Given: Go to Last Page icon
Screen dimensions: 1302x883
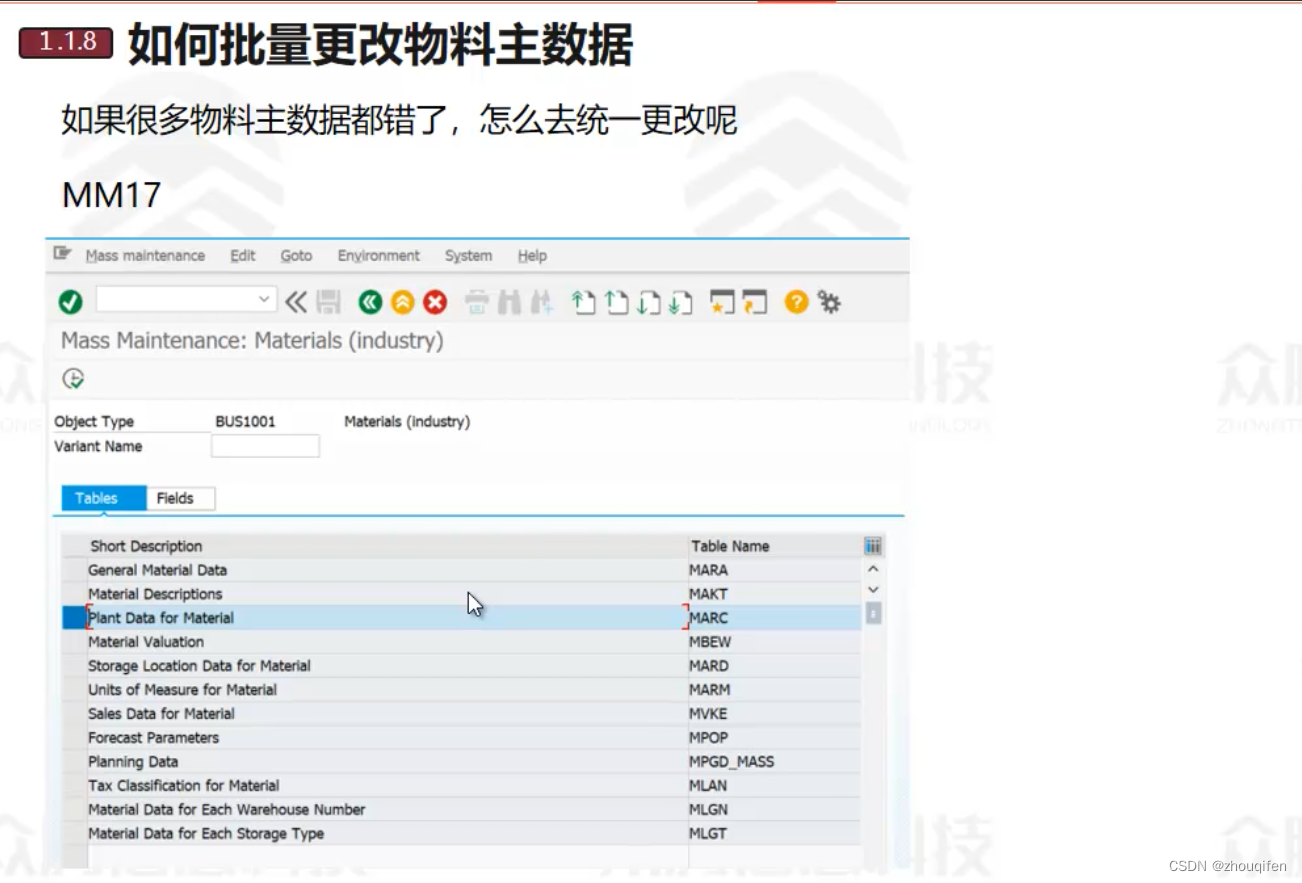Looking at the screenshot, I should 680,301.
